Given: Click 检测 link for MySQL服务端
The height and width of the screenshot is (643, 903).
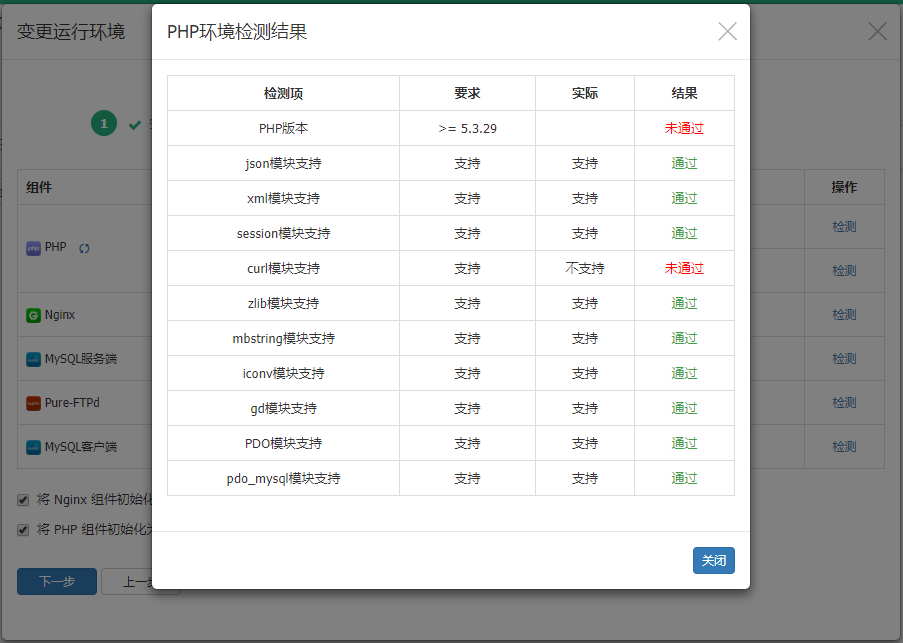Looking at the screenshot, I should (844, 359).
